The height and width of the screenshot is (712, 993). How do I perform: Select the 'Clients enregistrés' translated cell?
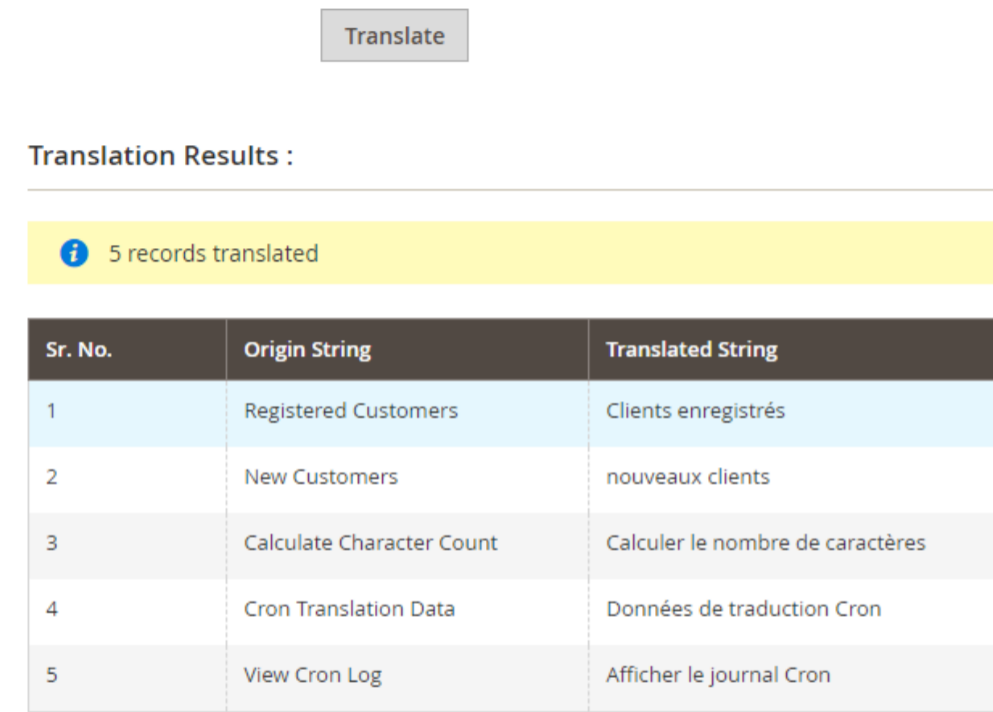695,411
